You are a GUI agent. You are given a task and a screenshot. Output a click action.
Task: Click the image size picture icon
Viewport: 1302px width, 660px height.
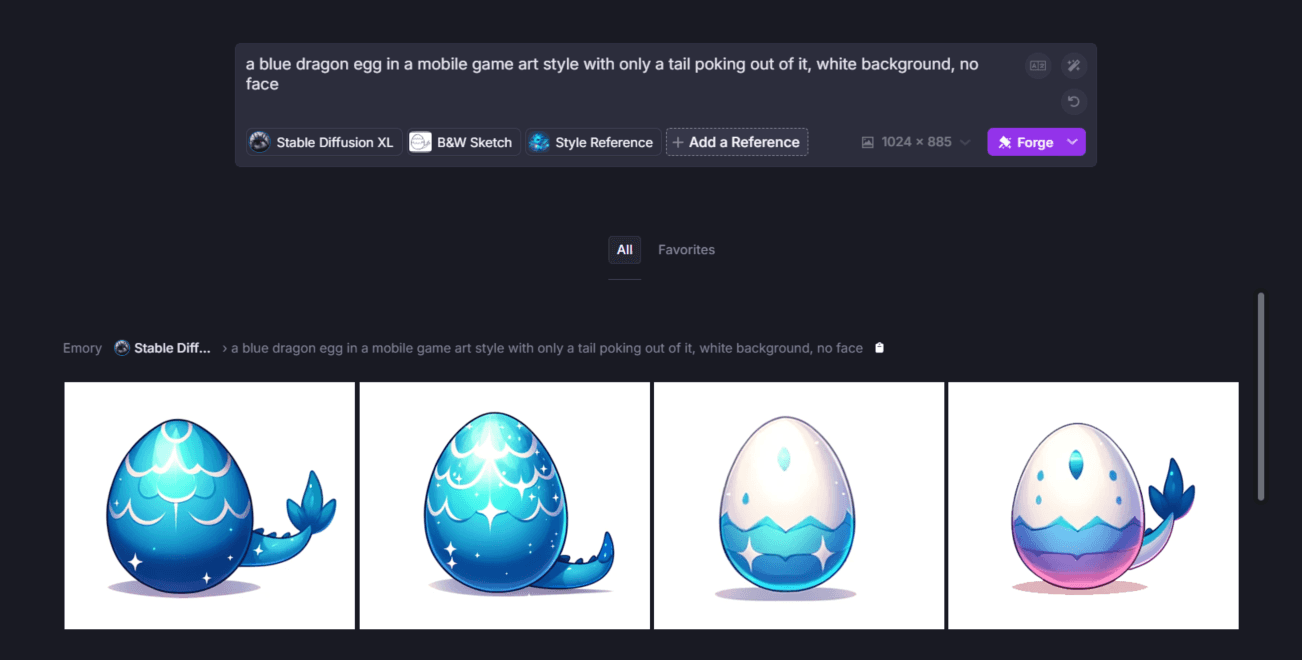pos(868,142)
